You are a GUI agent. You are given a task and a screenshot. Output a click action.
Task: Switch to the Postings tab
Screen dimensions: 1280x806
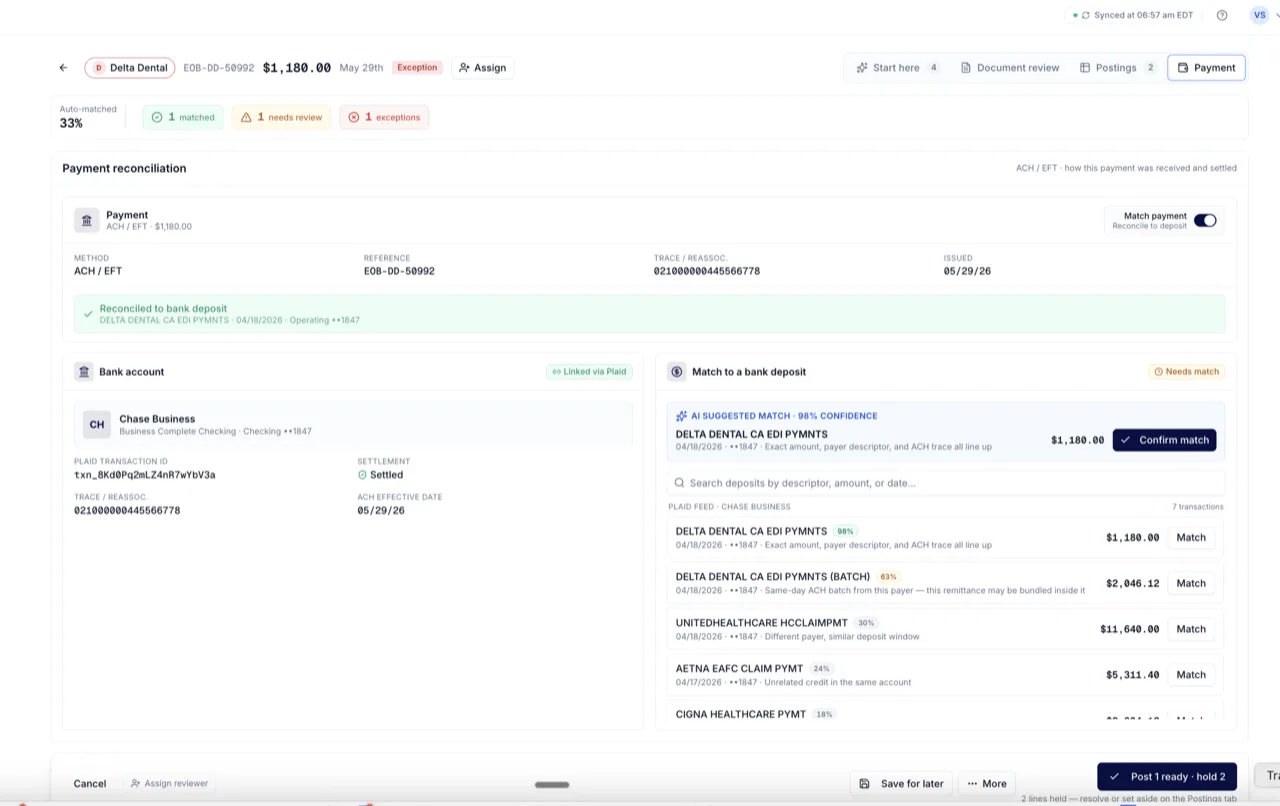tap(1118, 68)
